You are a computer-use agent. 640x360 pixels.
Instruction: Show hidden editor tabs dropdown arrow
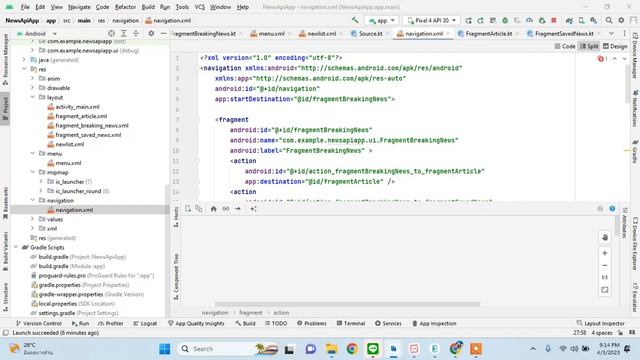(x=611, y=33)
